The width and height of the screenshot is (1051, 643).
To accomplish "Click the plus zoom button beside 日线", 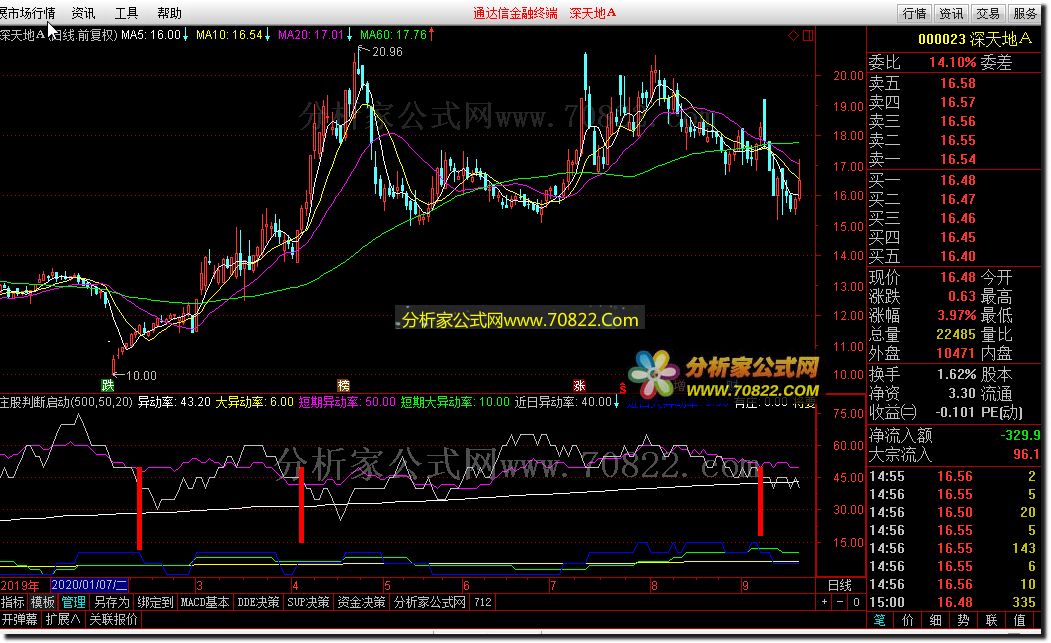I will pos(824,602).
